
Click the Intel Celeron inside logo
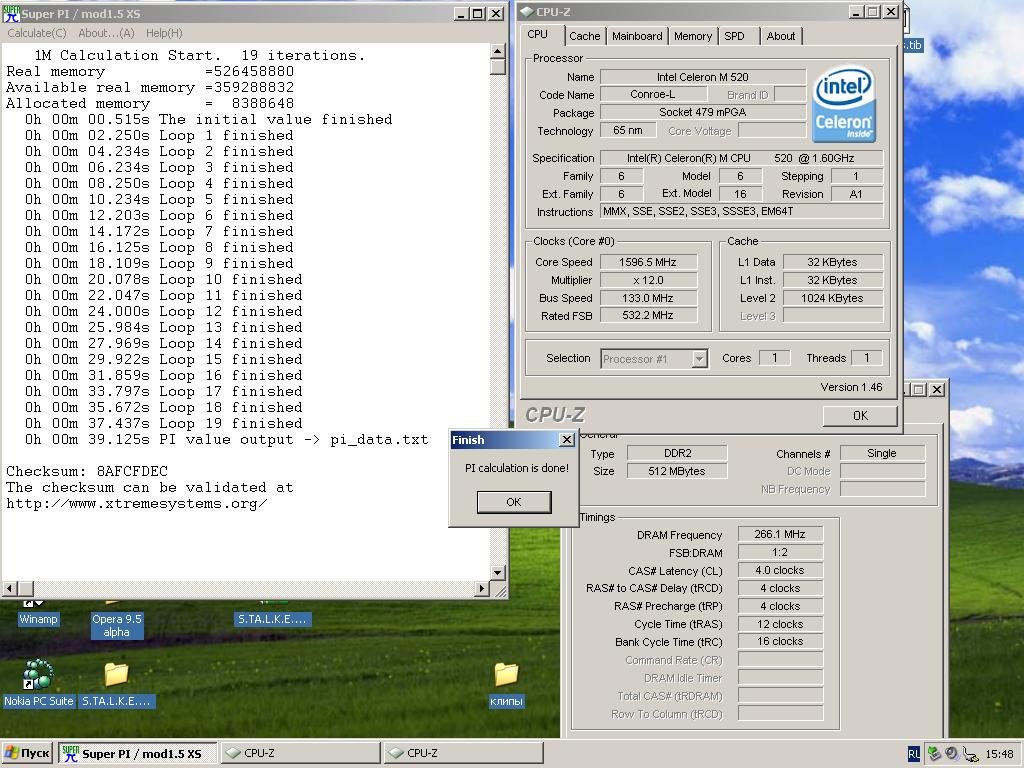(844, 104)
